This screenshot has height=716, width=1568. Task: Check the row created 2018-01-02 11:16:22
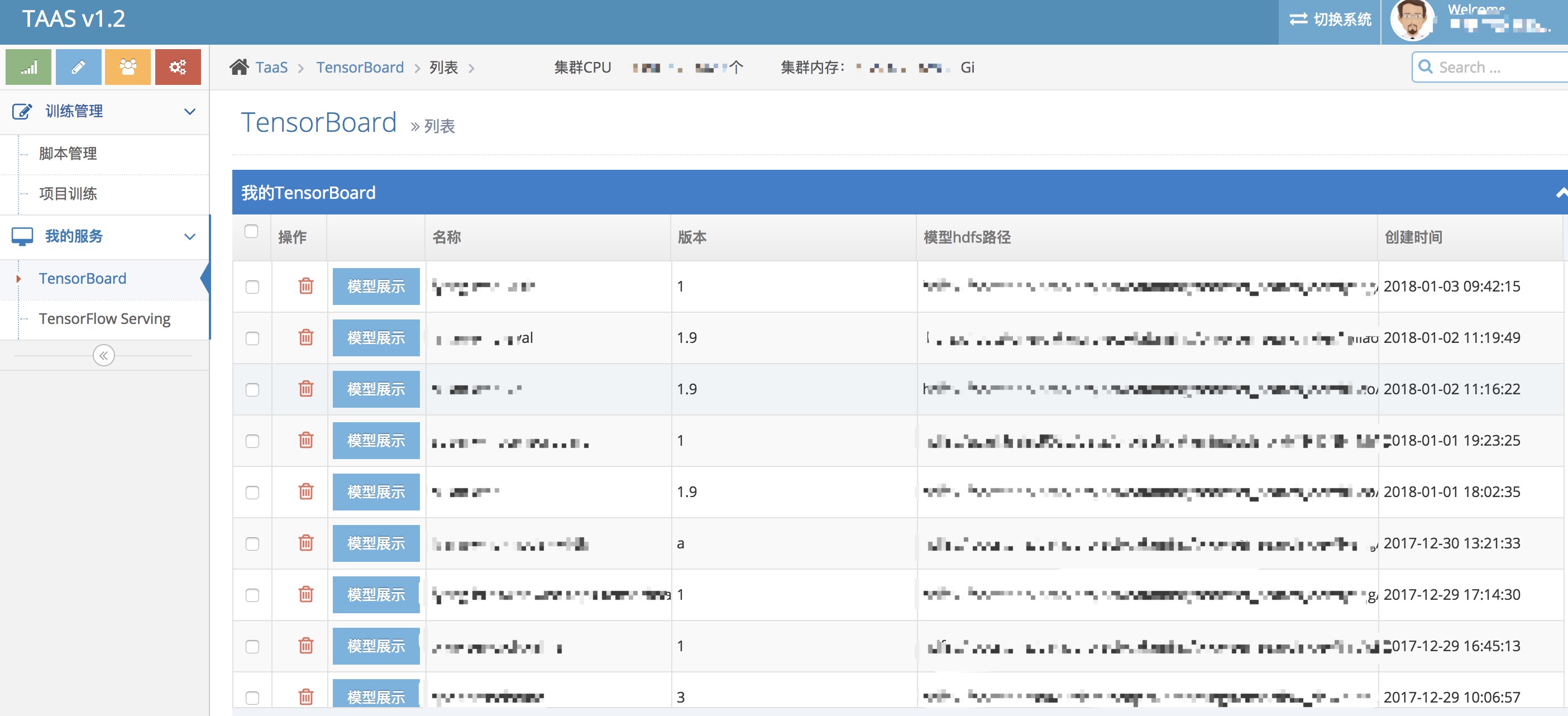(252, 390)
